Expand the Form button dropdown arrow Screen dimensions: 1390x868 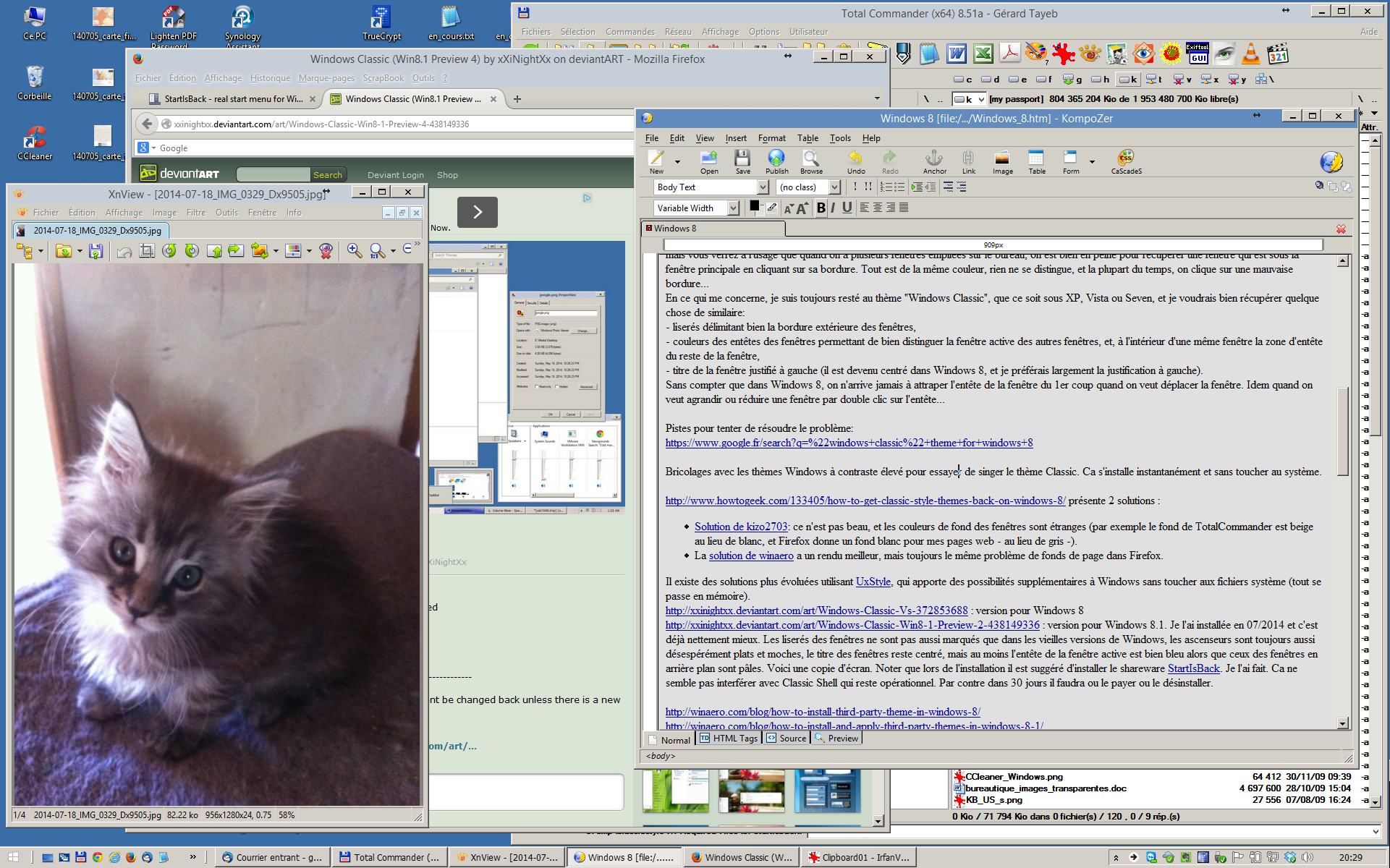tap(1092, 162)
